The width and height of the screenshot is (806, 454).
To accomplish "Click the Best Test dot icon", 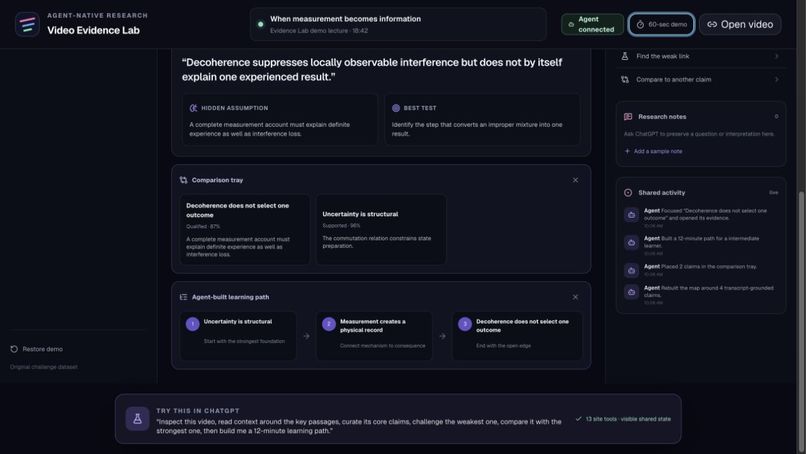I will click(396, 108).
